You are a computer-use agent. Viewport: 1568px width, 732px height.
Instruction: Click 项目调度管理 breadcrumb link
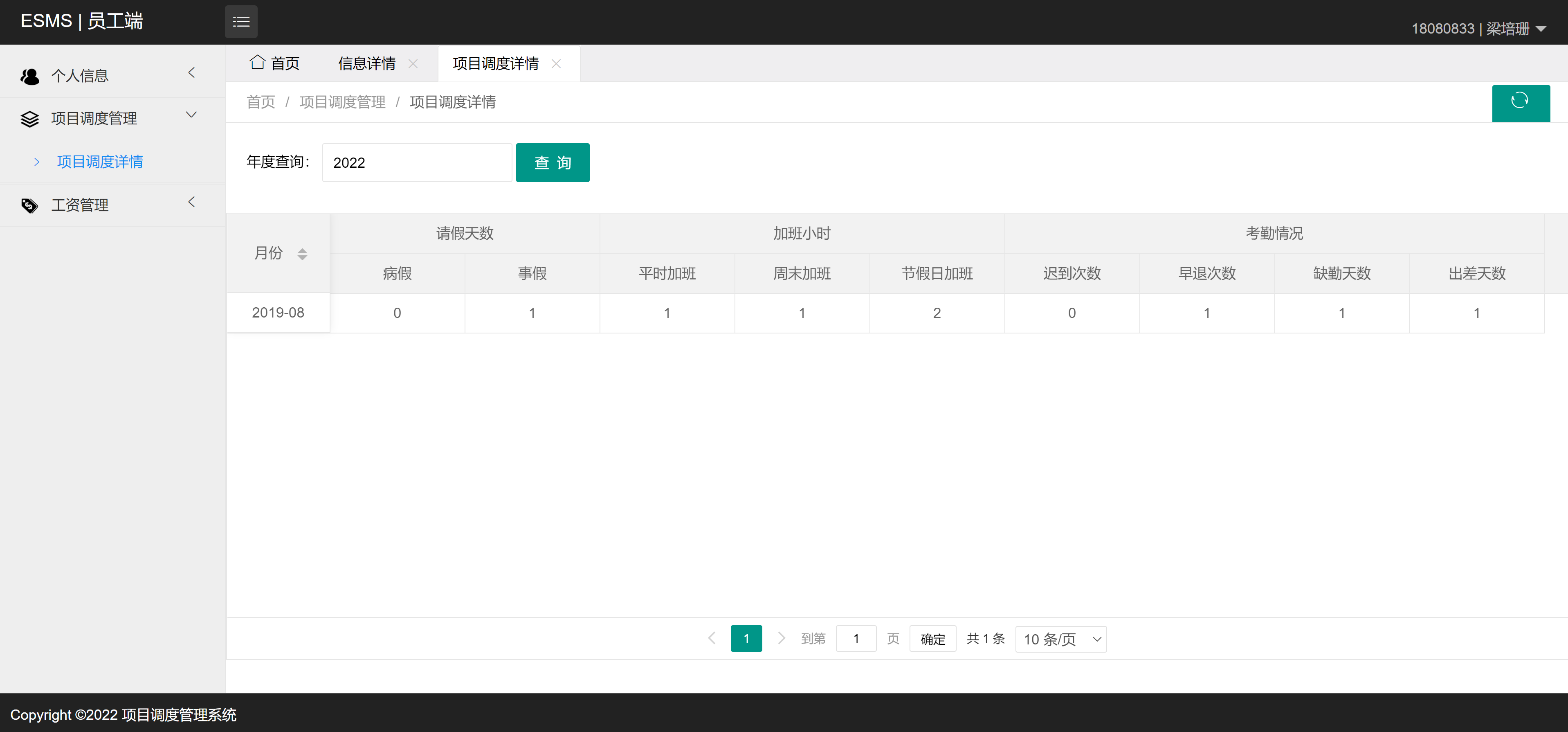342,102
